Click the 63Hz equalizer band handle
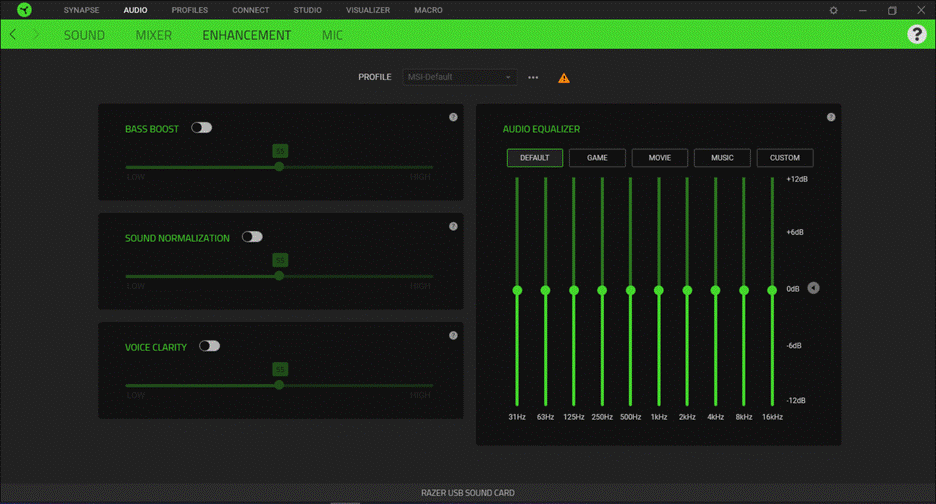Viewport: 936px width, 504px height. tap(545, 290)
